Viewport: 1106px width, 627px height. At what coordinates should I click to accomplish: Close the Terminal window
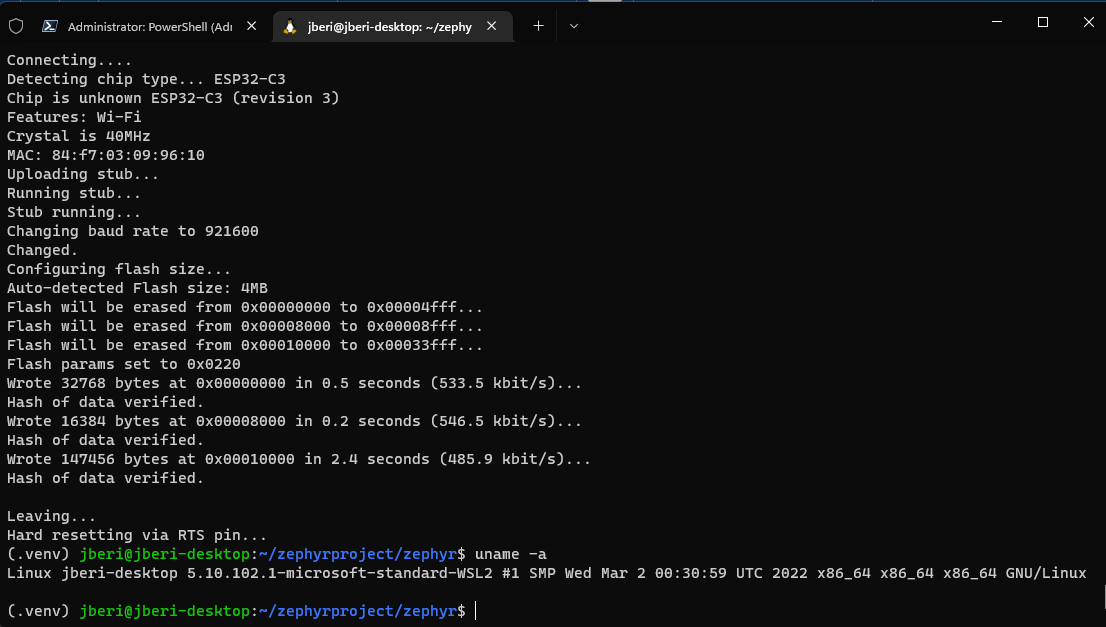1088,23
